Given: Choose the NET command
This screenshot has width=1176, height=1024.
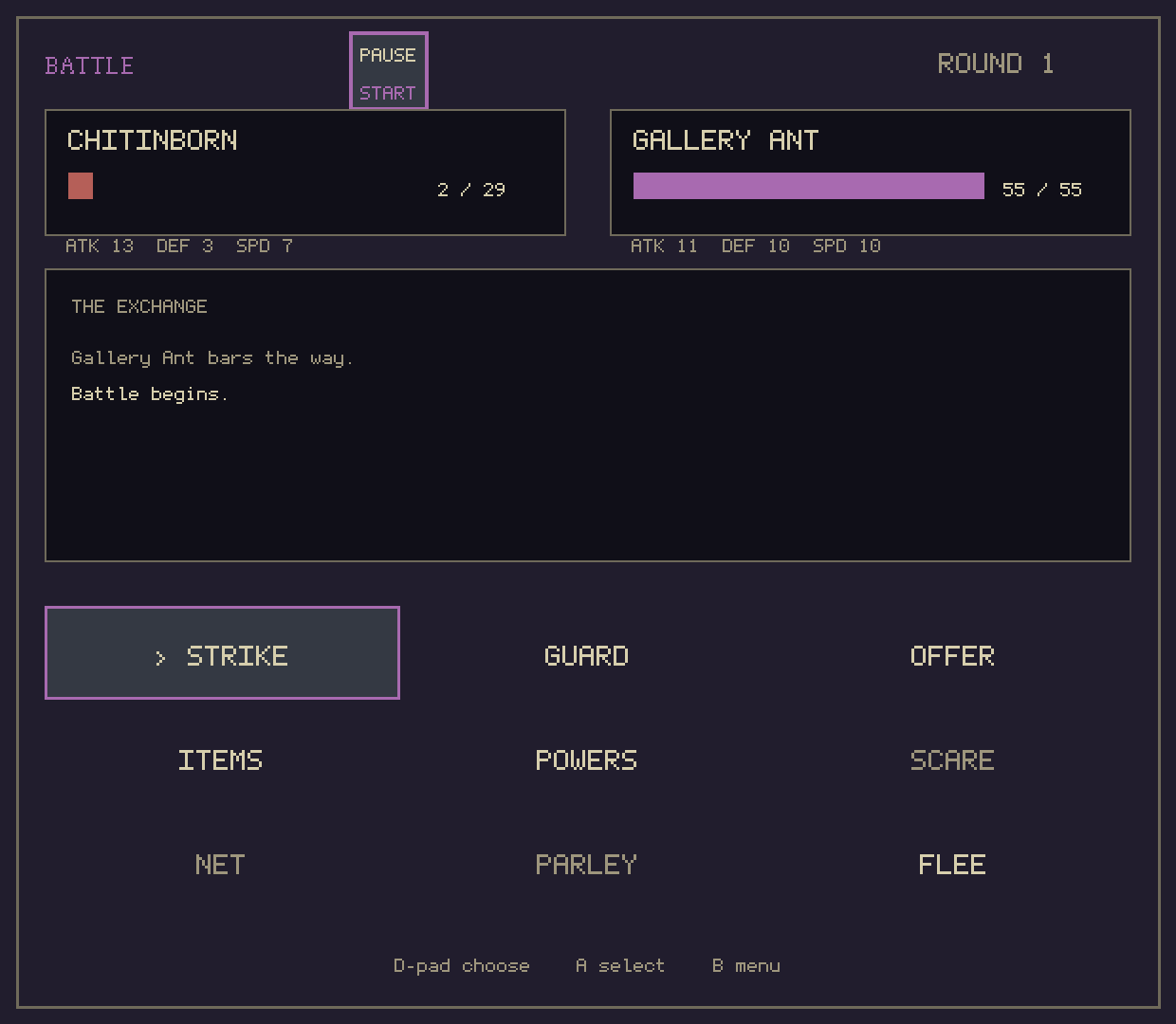Looking at the screenshot, I should 220,865.
